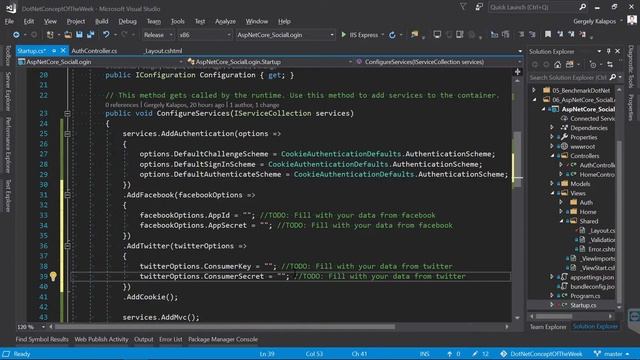The height and width of the screenshot is (360, 640).
Task: Click the Undo arrow icon
Action: (106, 35)
